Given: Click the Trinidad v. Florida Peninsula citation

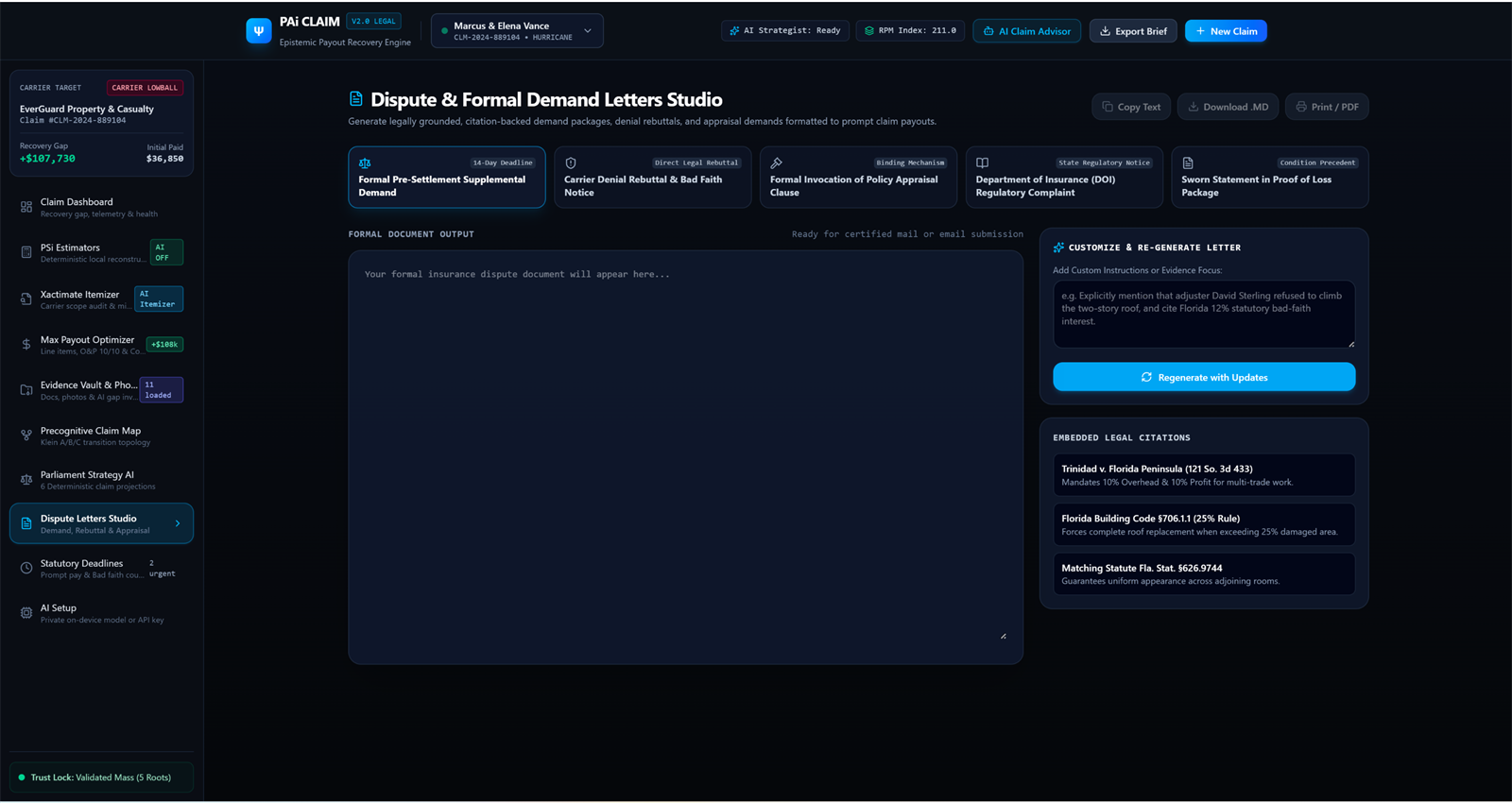Looking at the screenshot, I should pos(1204,475).
